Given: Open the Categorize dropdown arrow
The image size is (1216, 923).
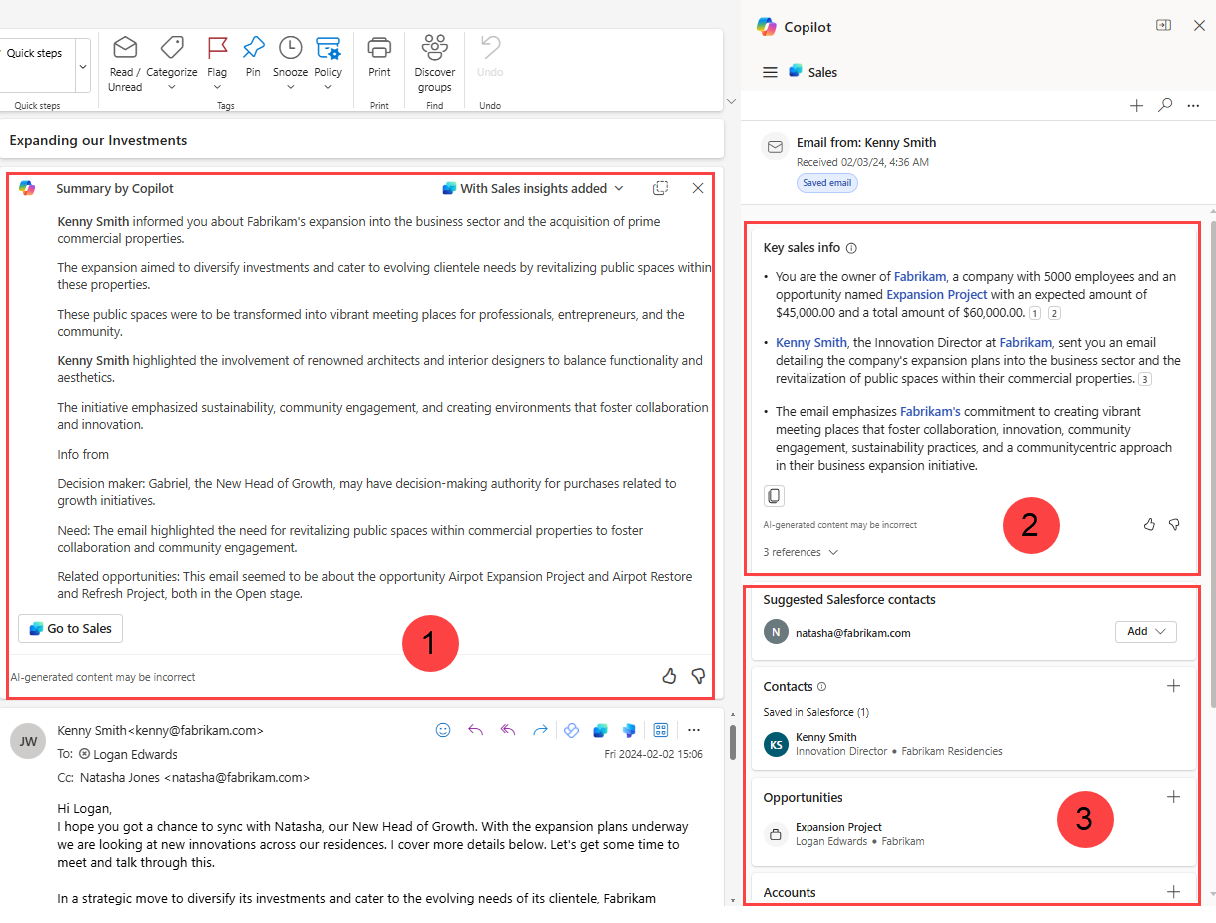Looking at the screenshot, I should point(172,87).
